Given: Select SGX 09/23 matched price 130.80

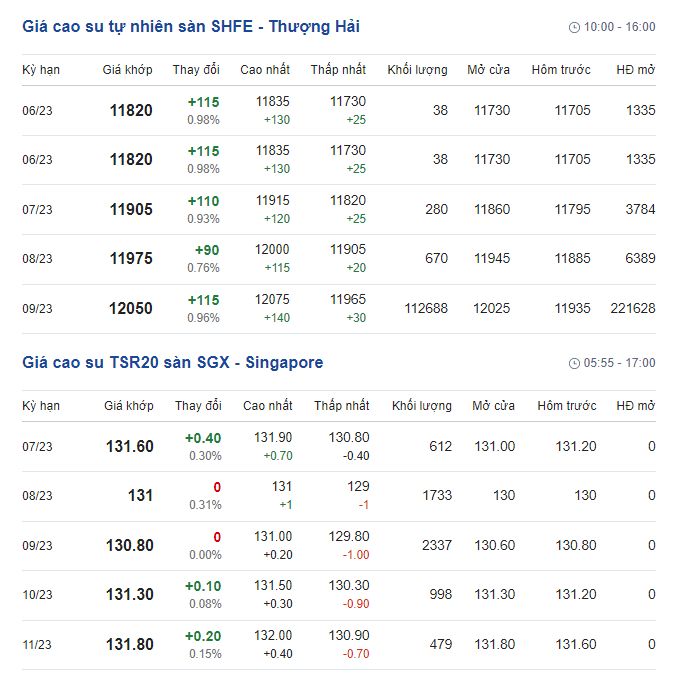Looking at the screenshot, I should [x=130, y=545].
